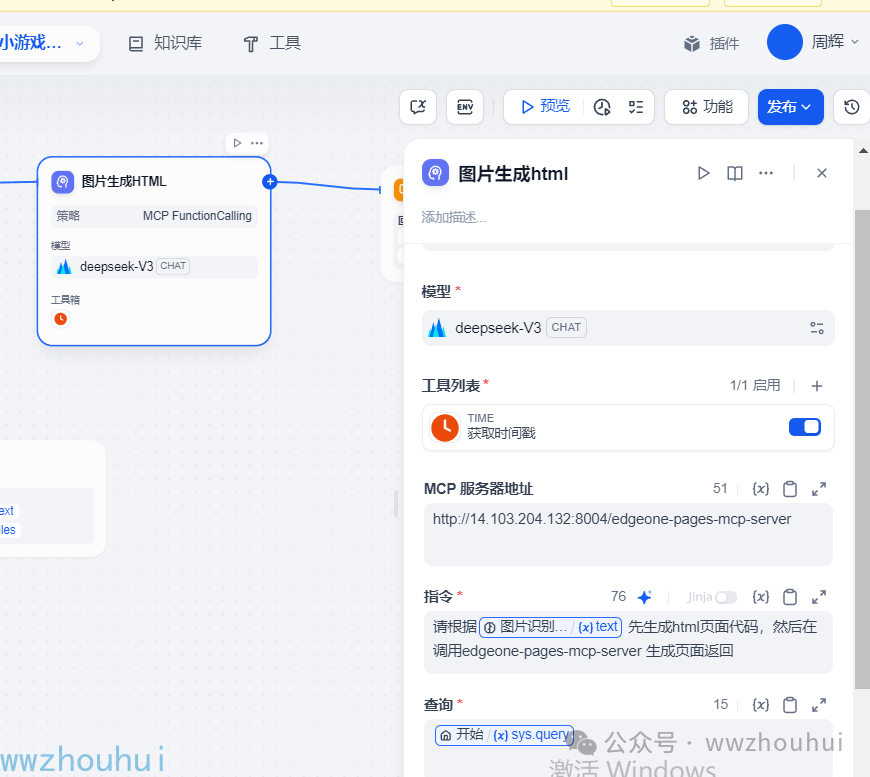Open the ENV environment variables button
The image size is (870, 777).
point(465,107)
